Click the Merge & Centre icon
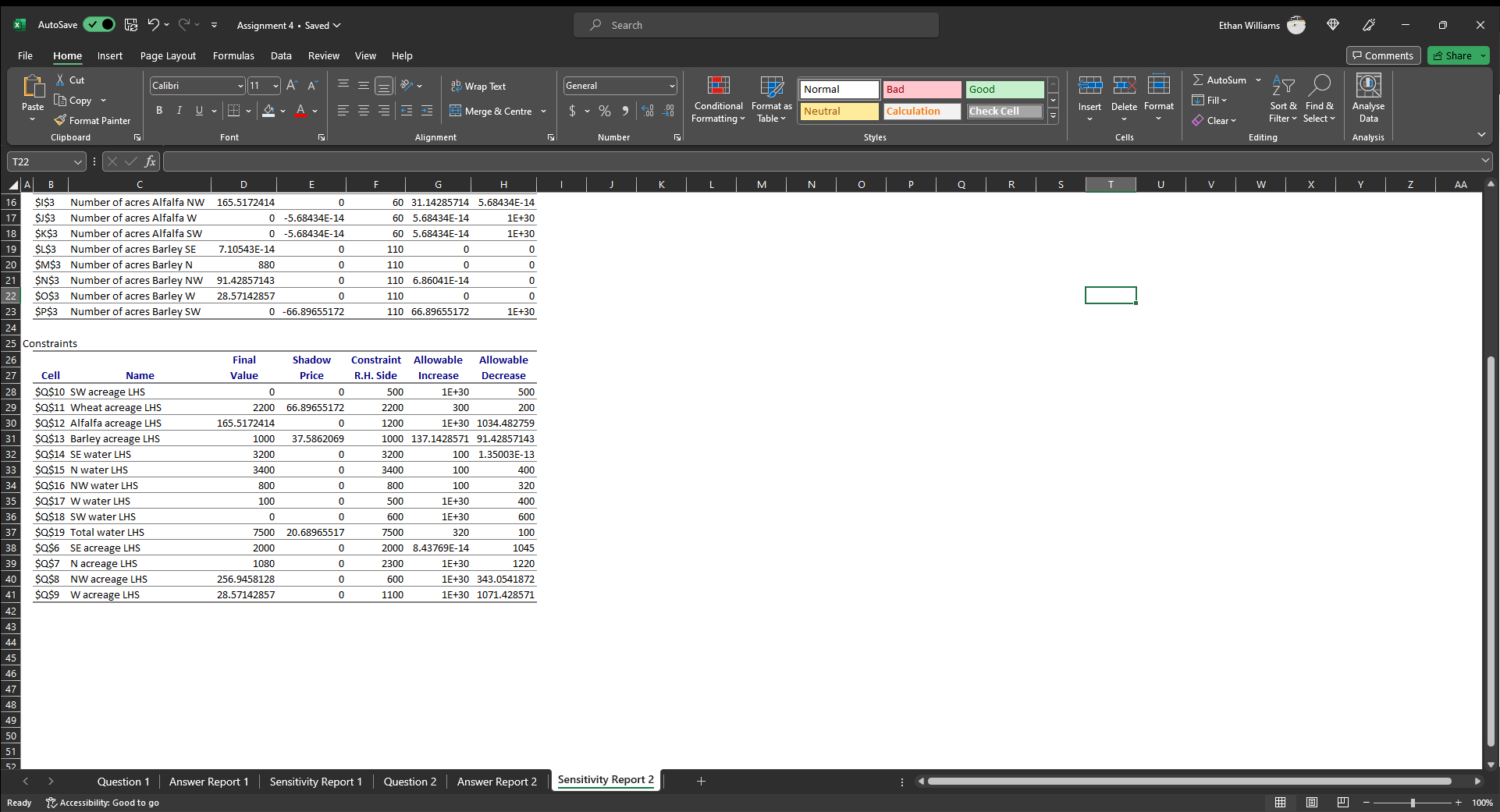This screenshot has width=1500, height=812. tap(456, 112)
